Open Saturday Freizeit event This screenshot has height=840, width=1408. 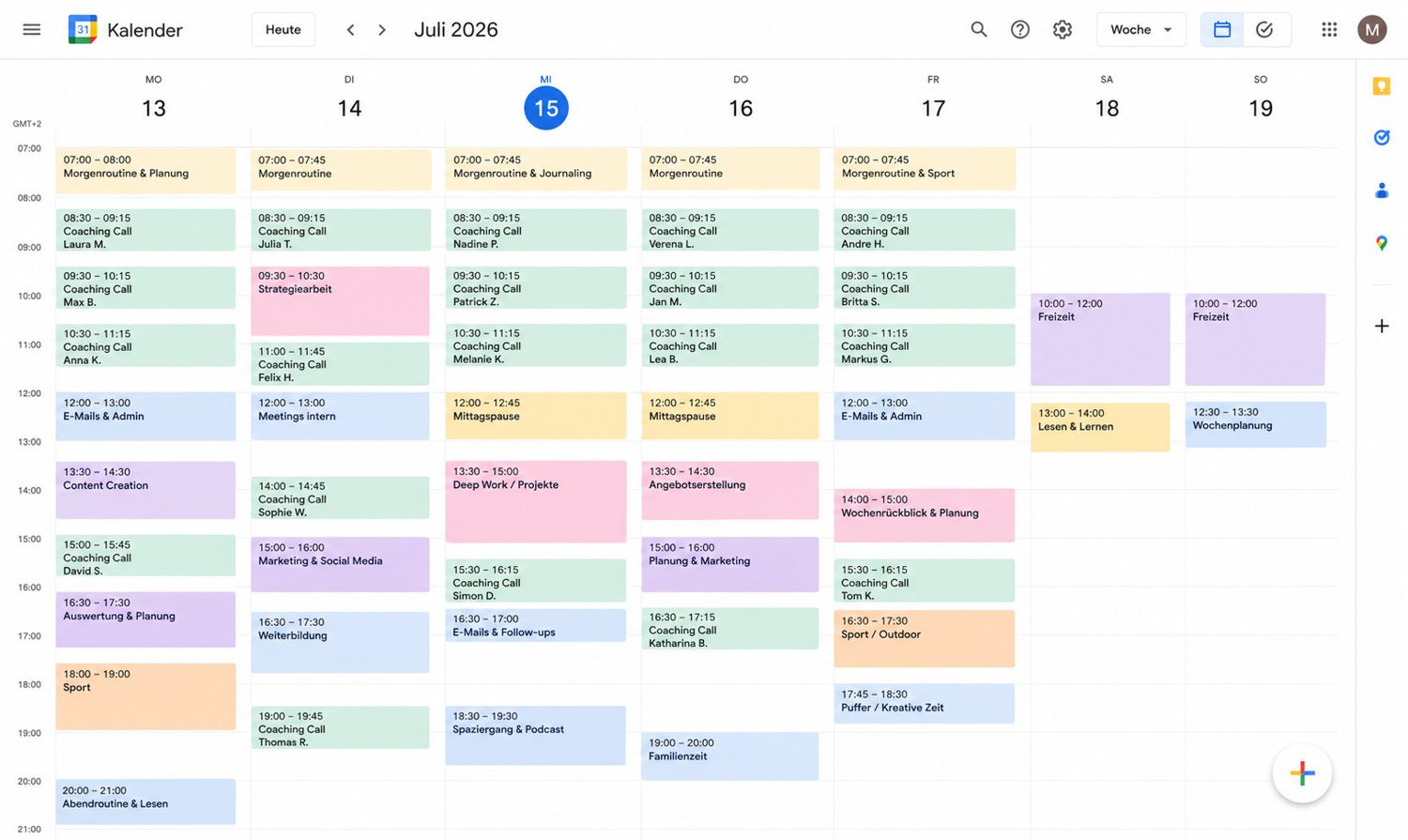pyautogui.click(x=1100, y=340)
